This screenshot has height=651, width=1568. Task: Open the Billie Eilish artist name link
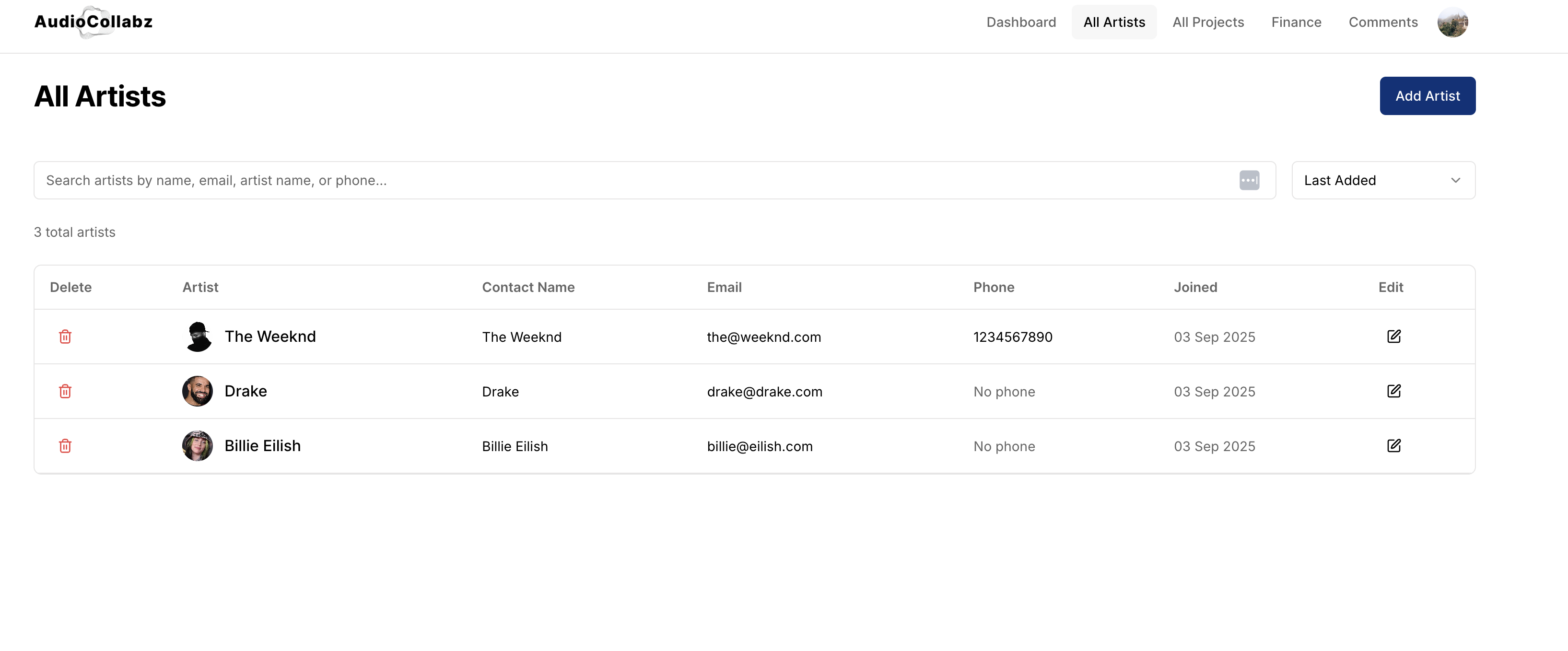[x=262, y=446]
